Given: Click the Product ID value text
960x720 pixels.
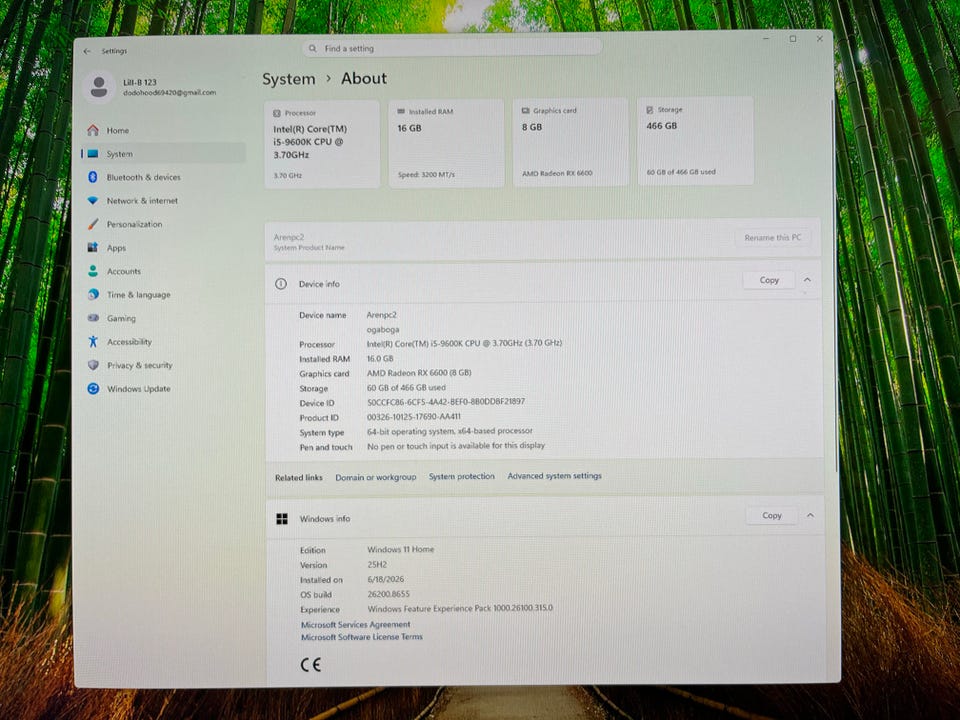Looking at the screenshot, I should tap(413, 416).
